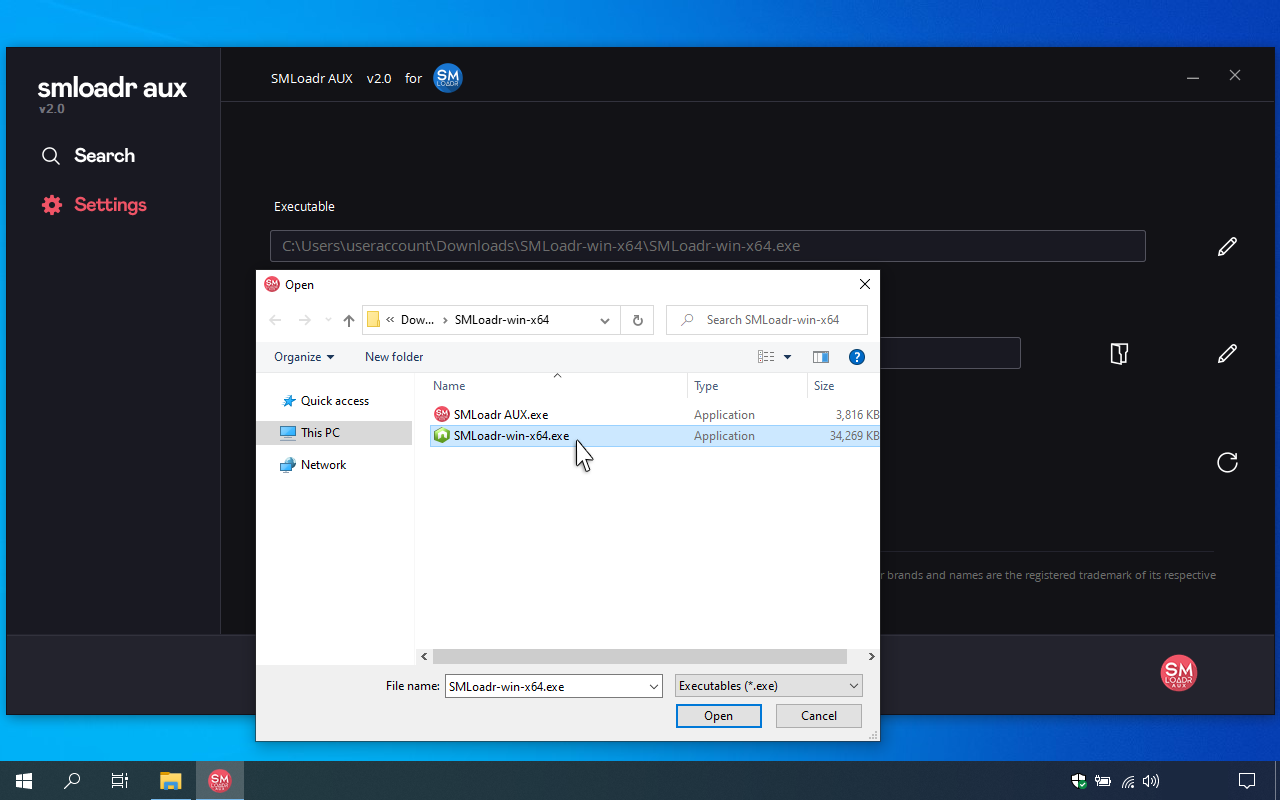Image resolution: width=1280 pixels, height=800 pixels.
Task: Select Quick access in the navigation pane
Action: 335,401
